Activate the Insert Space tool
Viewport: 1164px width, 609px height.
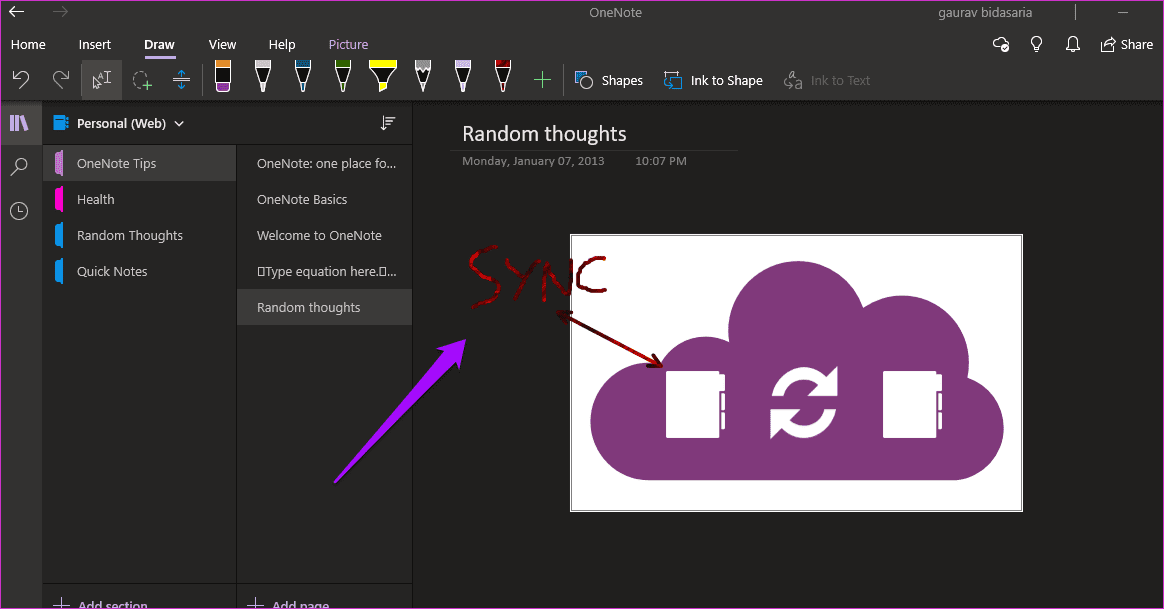point(181,79)
